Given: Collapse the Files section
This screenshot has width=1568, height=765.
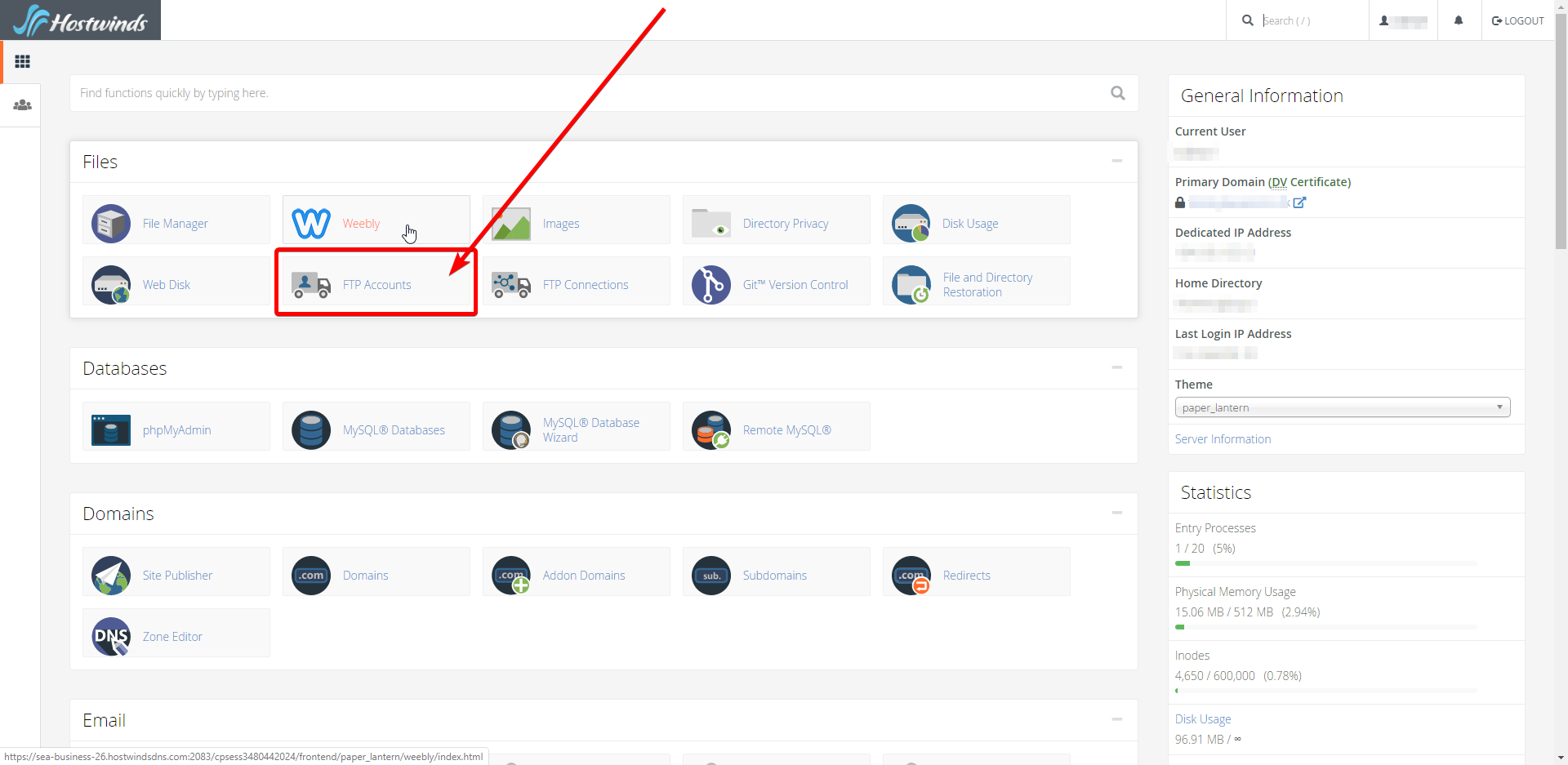Looking at the screenshot, I should pyautogui.click(x=1117, y=161).
